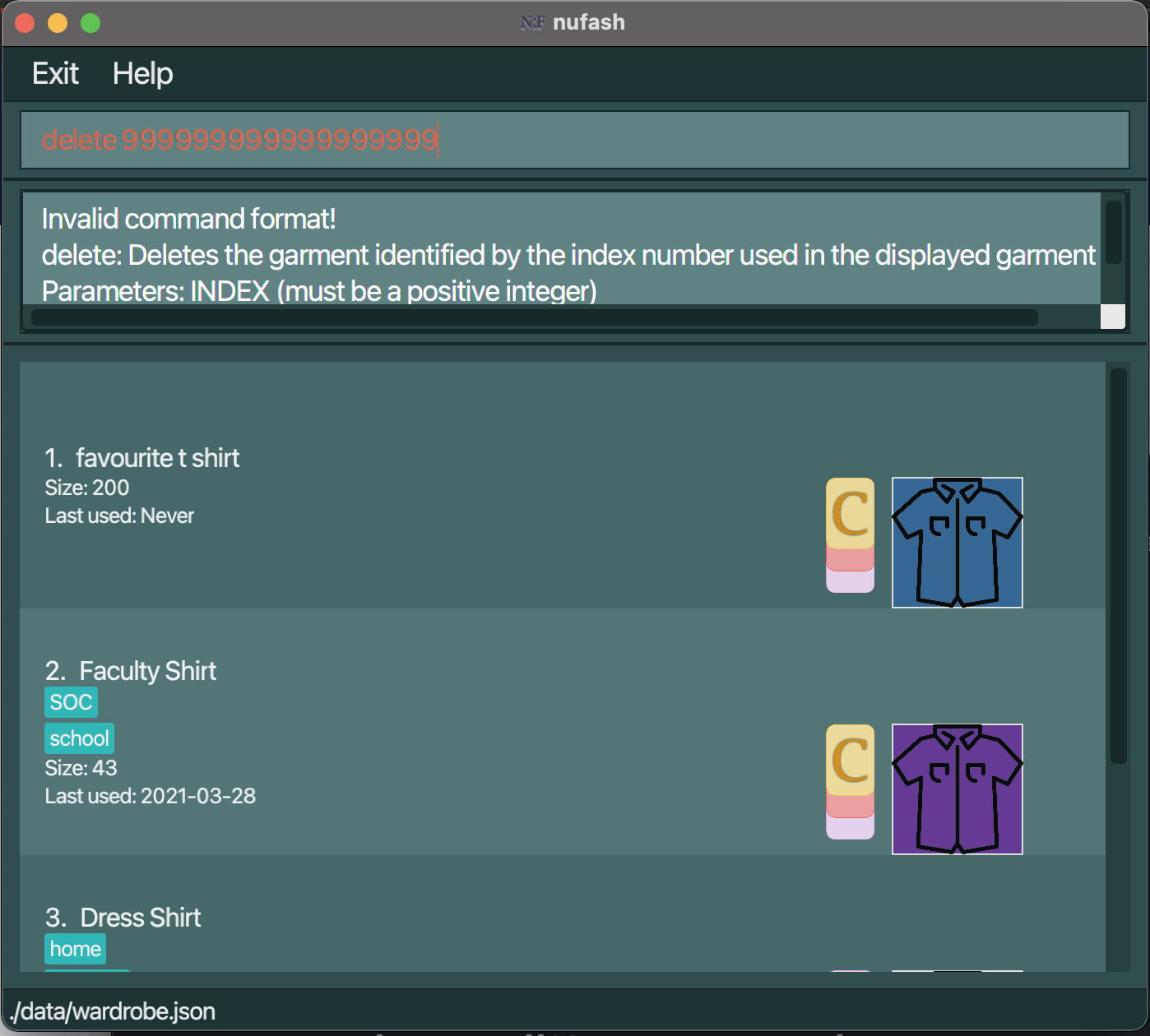Click the 'Invalid command format!' message
Viewport: 1150px width, 1036px height.
pos(189,219)
